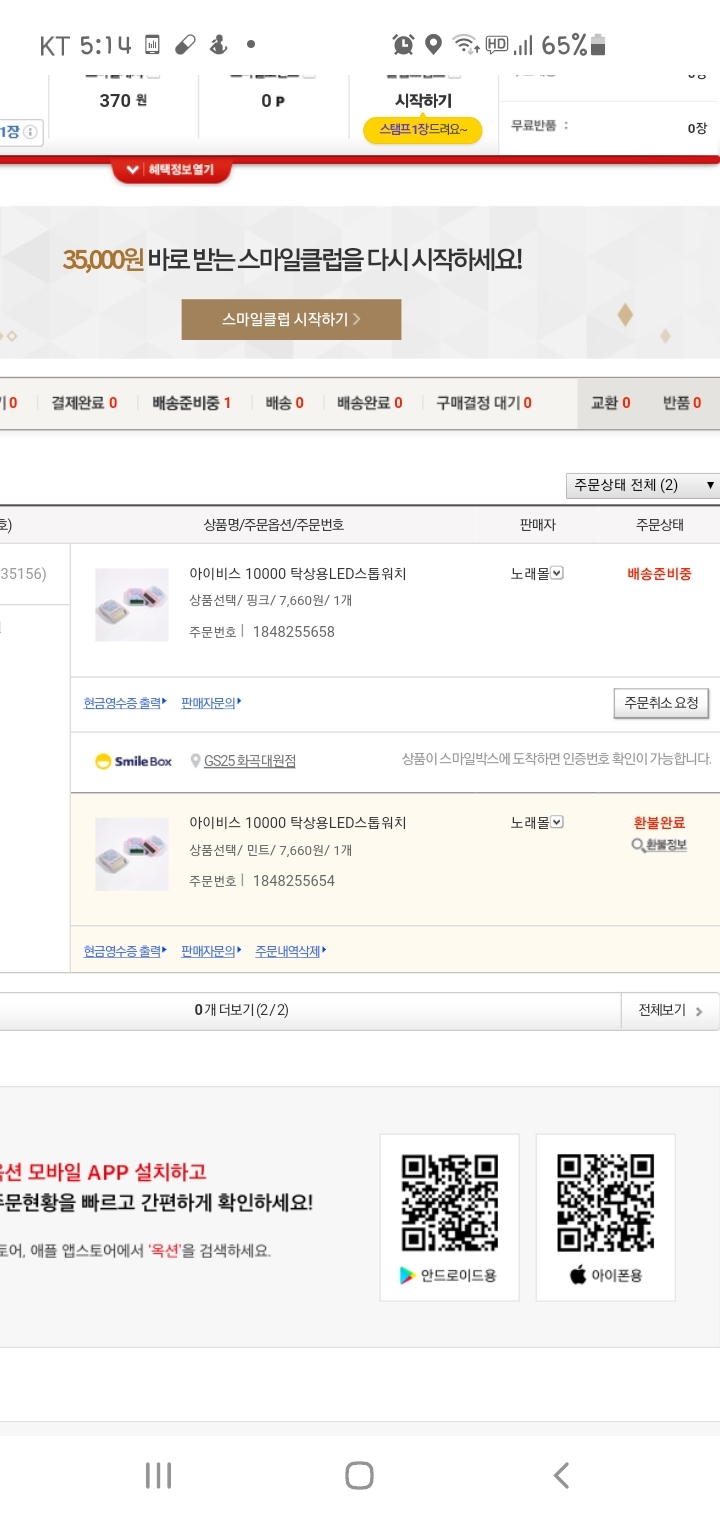Open the GS25 화곡대원점 link

[250, 761]
